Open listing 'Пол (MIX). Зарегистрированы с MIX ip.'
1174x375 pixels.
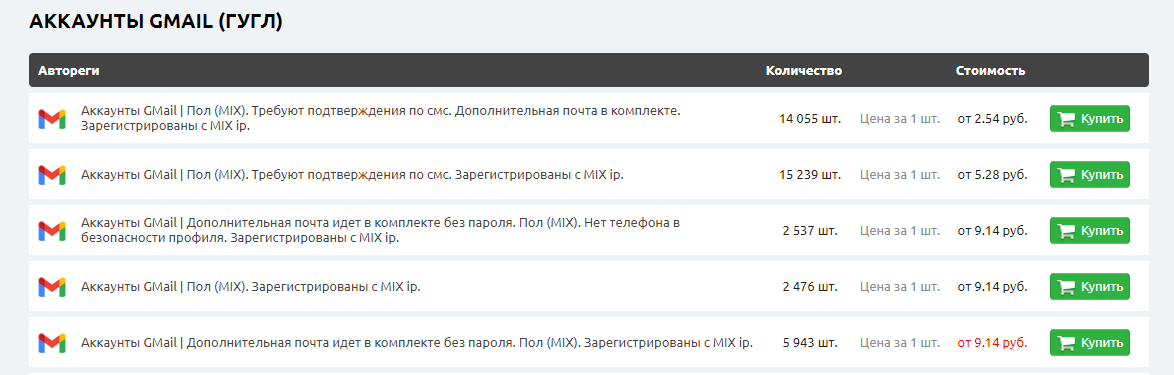coord(251,287)
